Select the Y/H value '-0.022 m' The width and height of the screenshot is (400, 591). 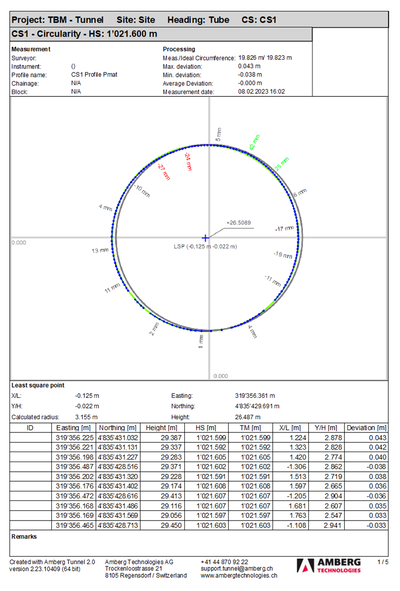coord(87,406)
